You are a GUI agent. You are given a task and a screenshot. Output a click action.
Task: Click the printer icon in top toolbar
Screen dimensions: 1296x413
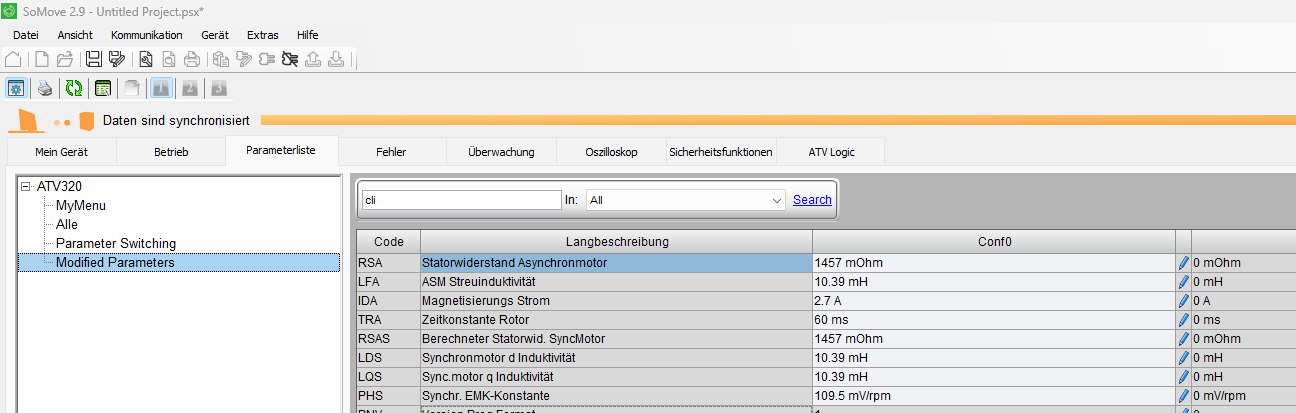click(x=191, y=59)
